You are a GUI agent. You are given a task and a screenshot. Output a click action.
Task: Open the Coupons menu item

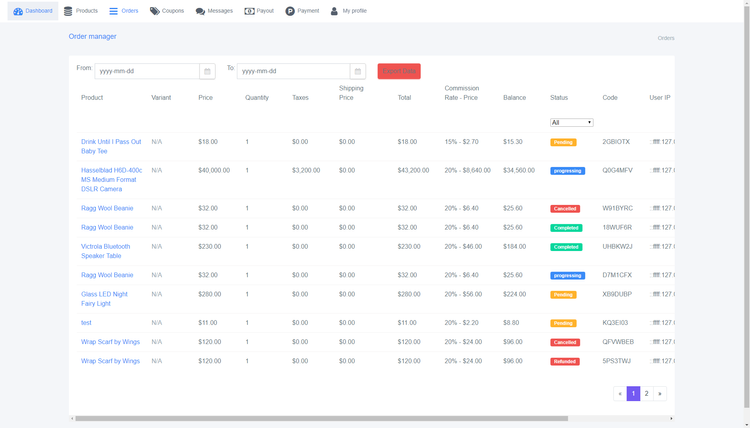pyautogui.click(x=167, y=11)
